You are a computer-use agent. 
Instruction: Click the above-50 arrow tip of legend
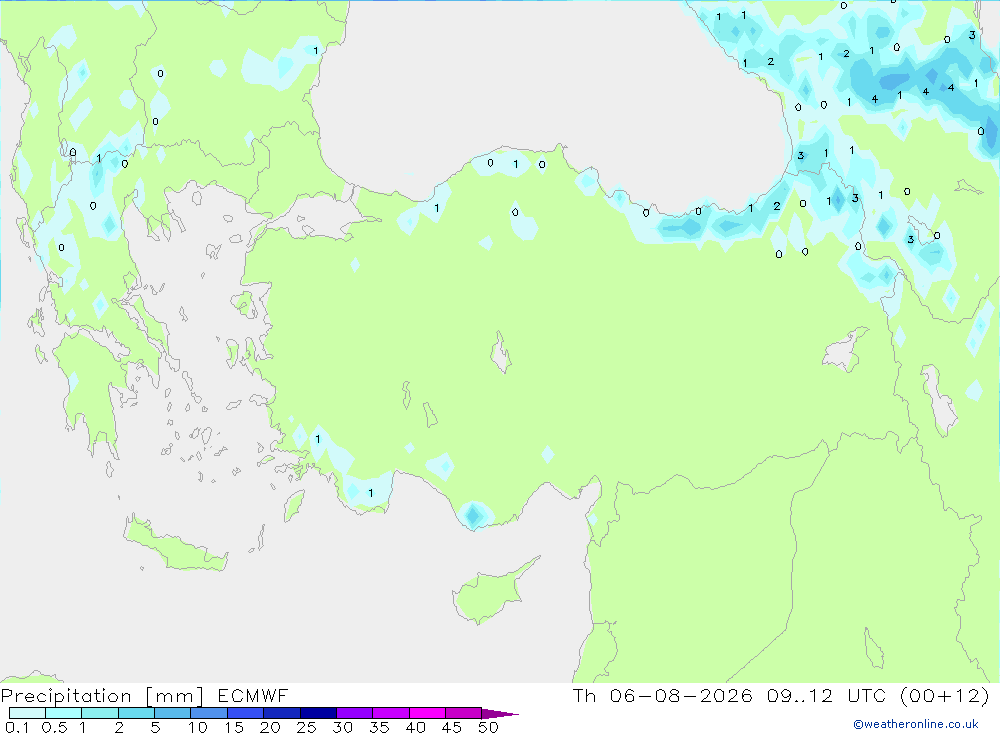[499, 713]
